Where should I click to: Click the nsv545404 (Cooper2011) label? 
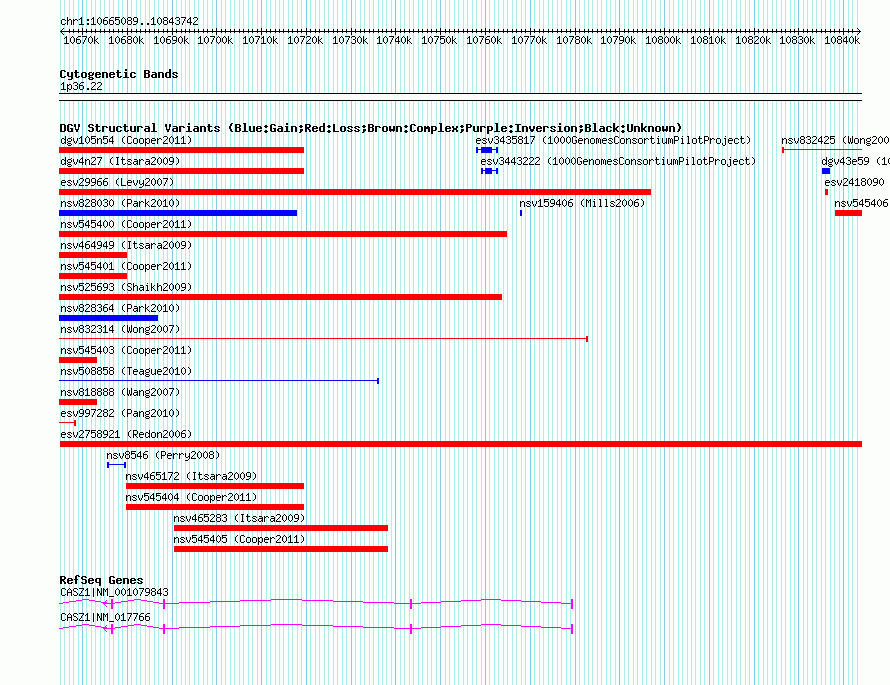click(191, 497)
